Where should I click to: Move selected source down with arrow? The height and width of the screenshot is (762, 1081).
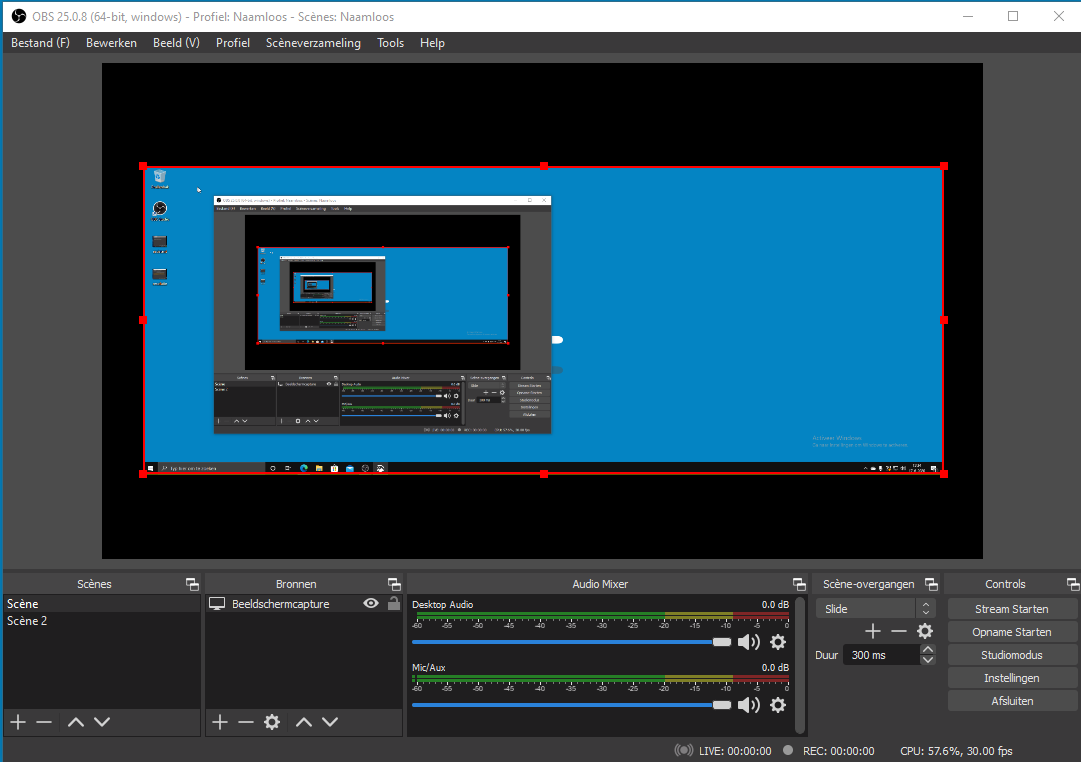(x=330, y=722)
